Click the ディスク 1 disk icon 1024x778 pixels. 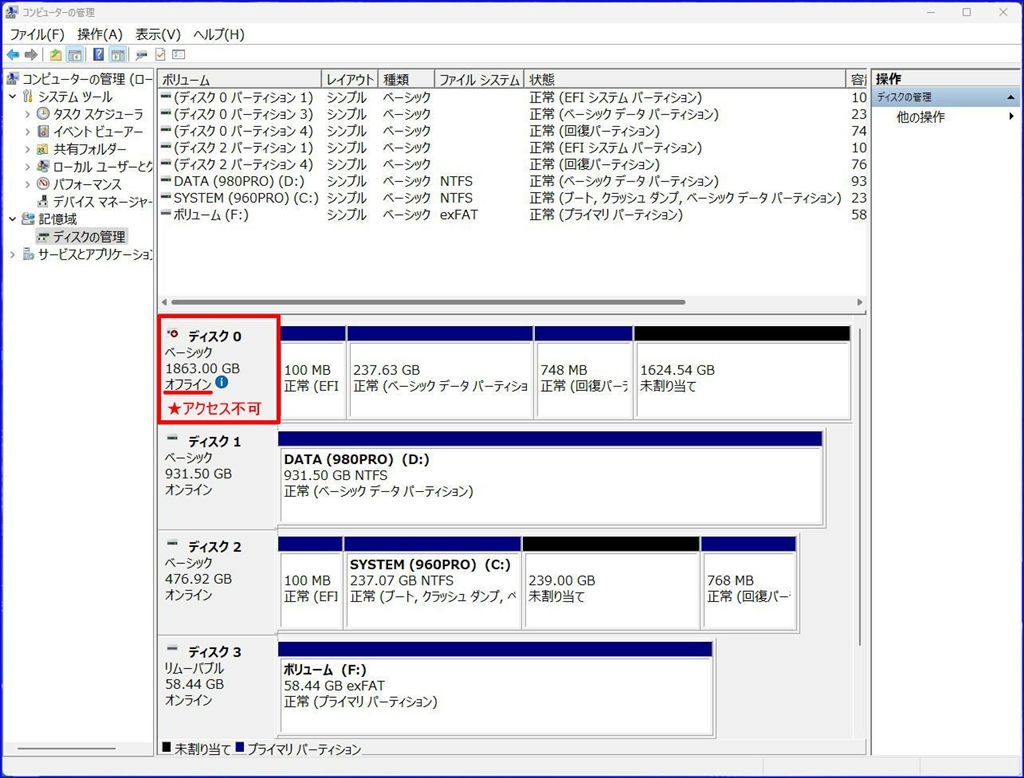click(x=172, y=438)
